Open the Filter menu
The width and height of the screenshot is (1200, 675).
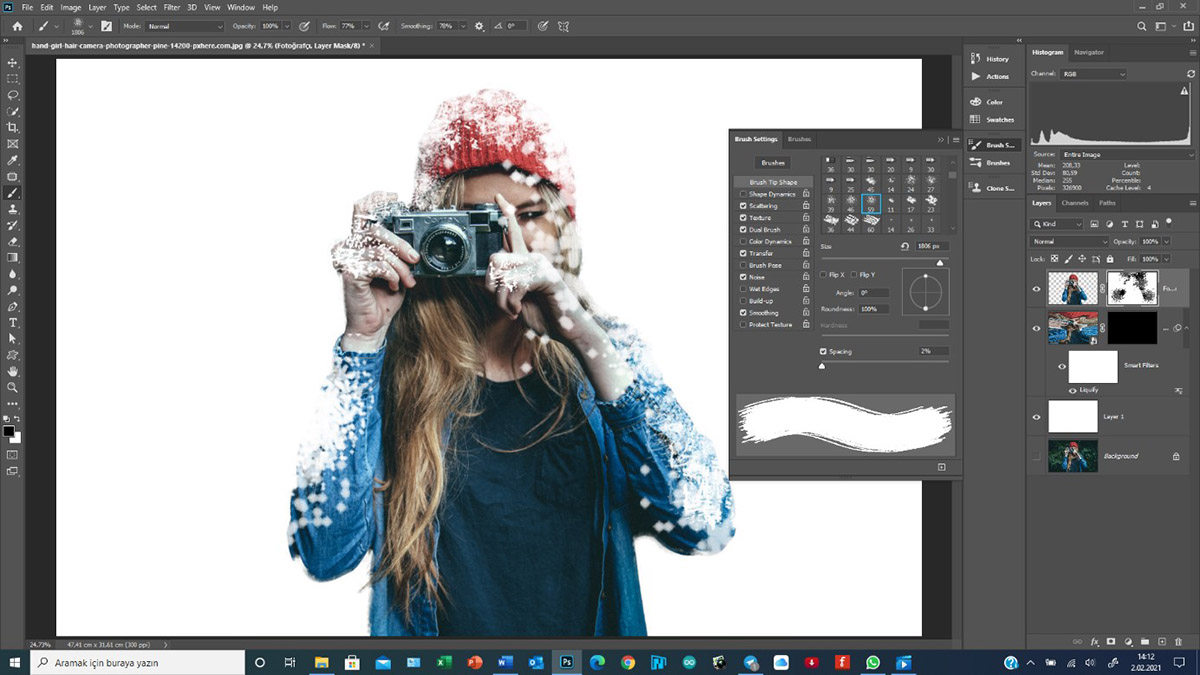click(x=172, y=7)
